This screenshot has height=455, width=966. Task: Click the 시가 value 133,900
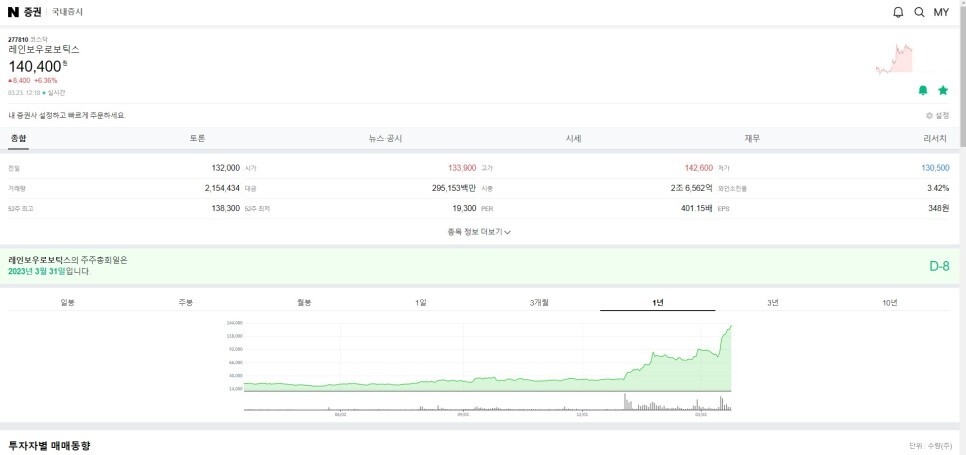click(x=462, y=167)
